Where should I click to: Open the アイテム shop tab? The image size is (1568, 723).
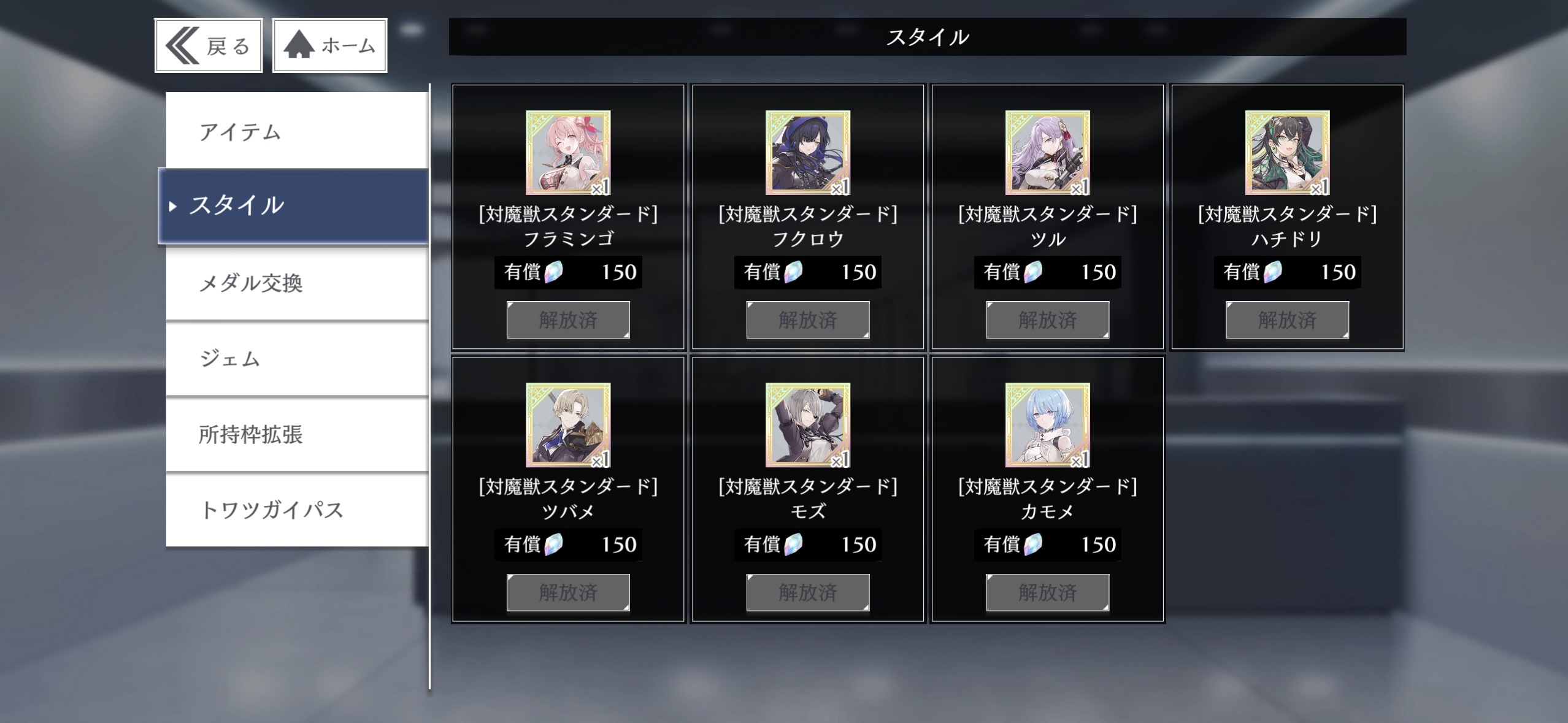pyautogui.click(x=297, y=131)
